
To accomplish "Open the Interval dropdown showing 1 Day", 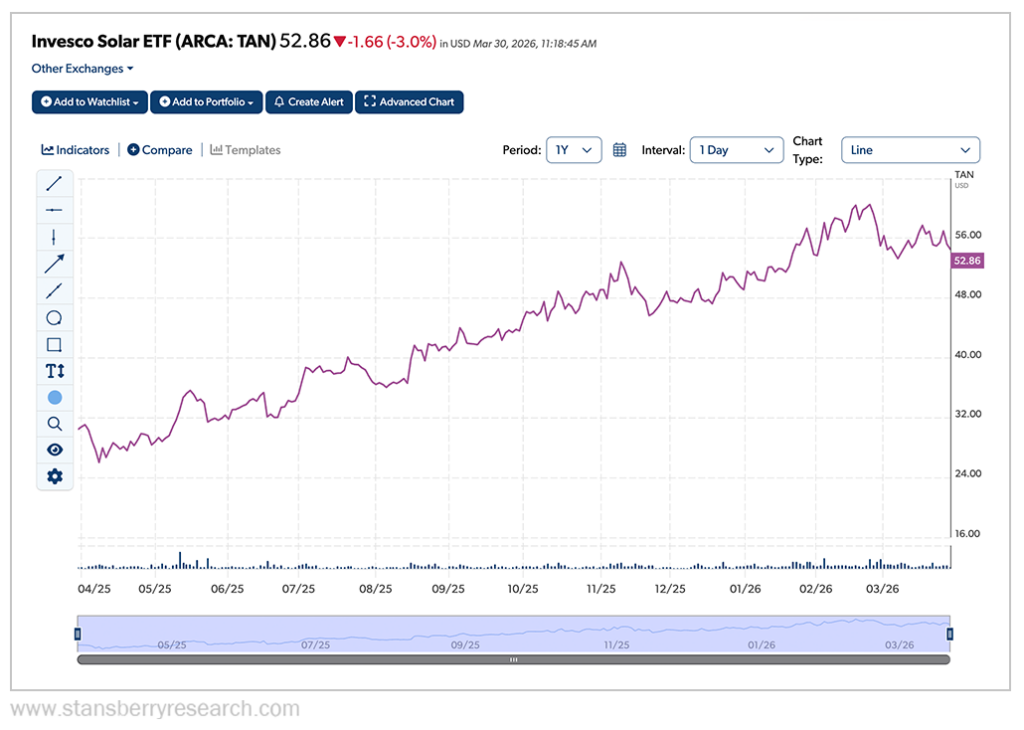I will (737, 148).
